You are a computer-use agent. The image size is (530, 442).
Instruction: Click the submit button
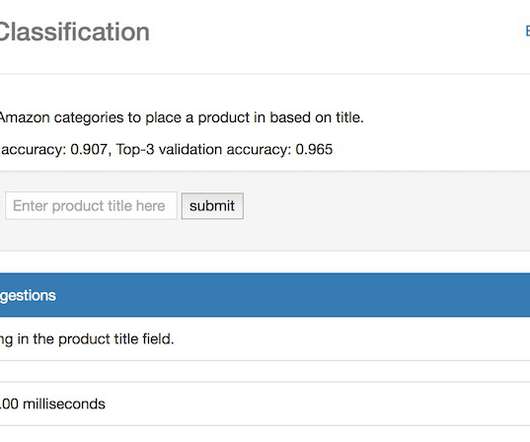point(212,206)
